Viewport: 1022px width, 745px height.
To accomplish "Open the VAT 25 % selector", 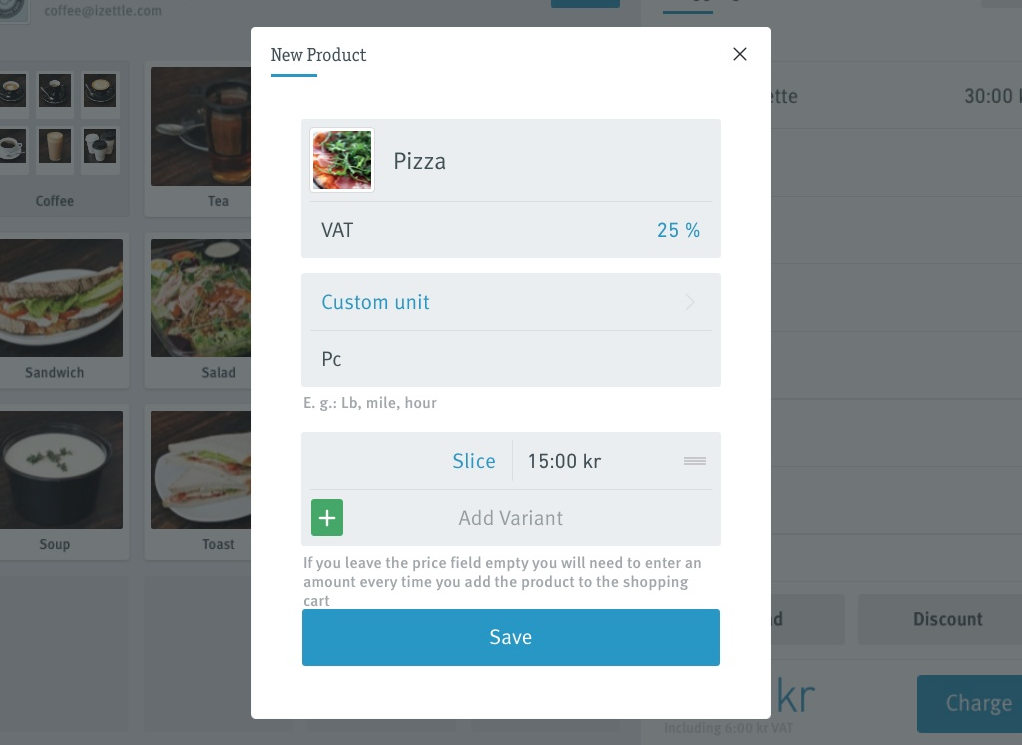I will coord(510,230).
